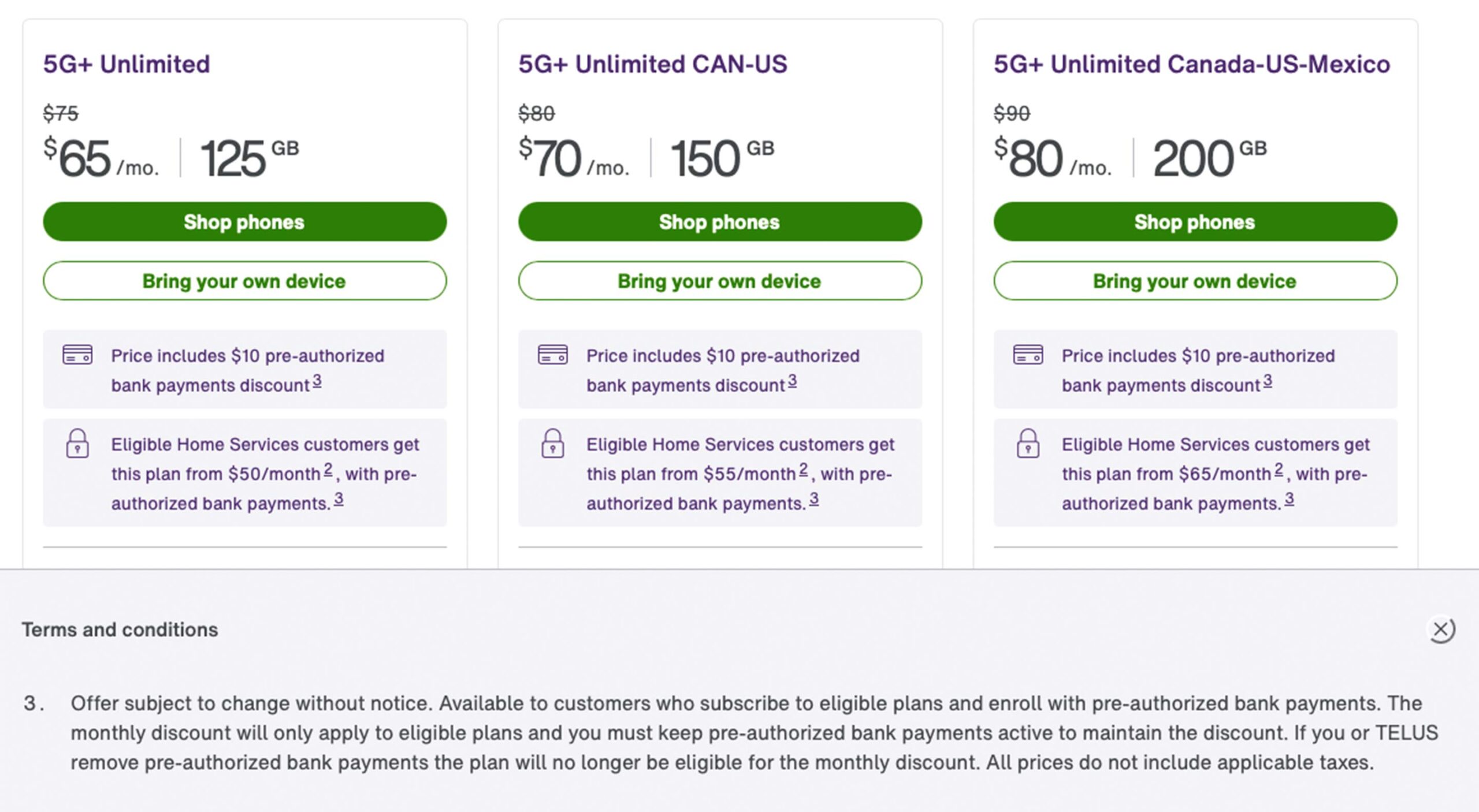Image resolution: width=1479 pixels, height=812 pixels.
Task: Click Shop phones for Canada-US-Mexico plan
Action: [1194, 221]
